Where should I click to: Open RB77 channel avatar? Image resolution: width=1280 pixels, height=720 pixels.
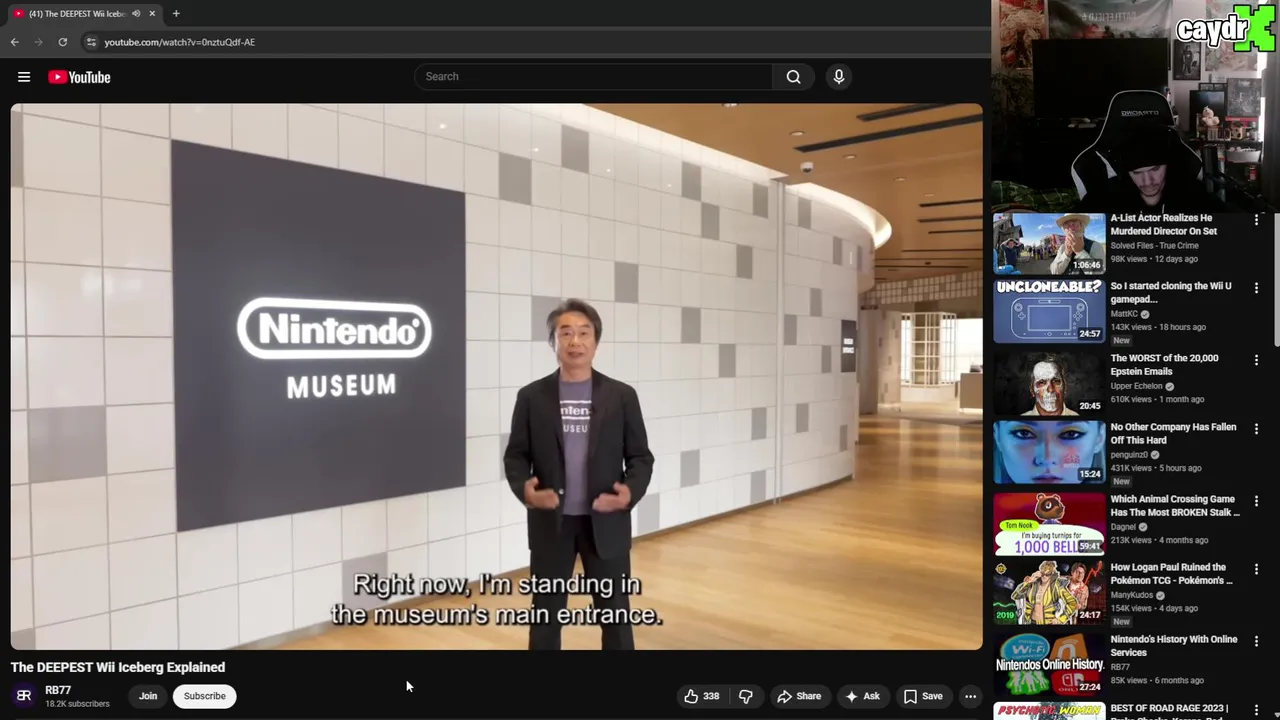pyautogui.click(x=24, y=695)
